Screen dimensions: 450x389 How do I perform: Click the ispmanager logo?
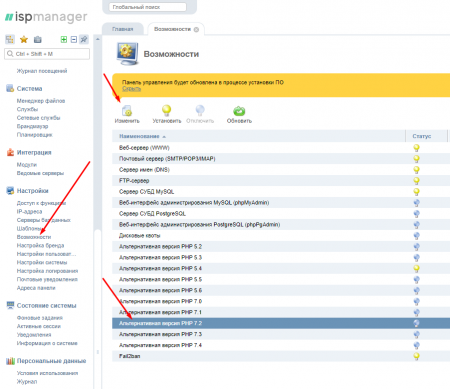tap(46, 17)
